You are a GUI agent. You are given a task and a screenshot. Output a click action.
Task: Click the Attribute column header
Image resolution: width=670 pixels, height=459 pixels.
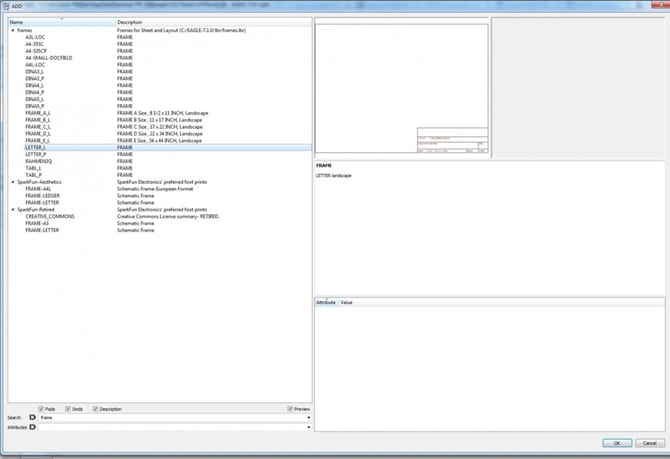326,302
